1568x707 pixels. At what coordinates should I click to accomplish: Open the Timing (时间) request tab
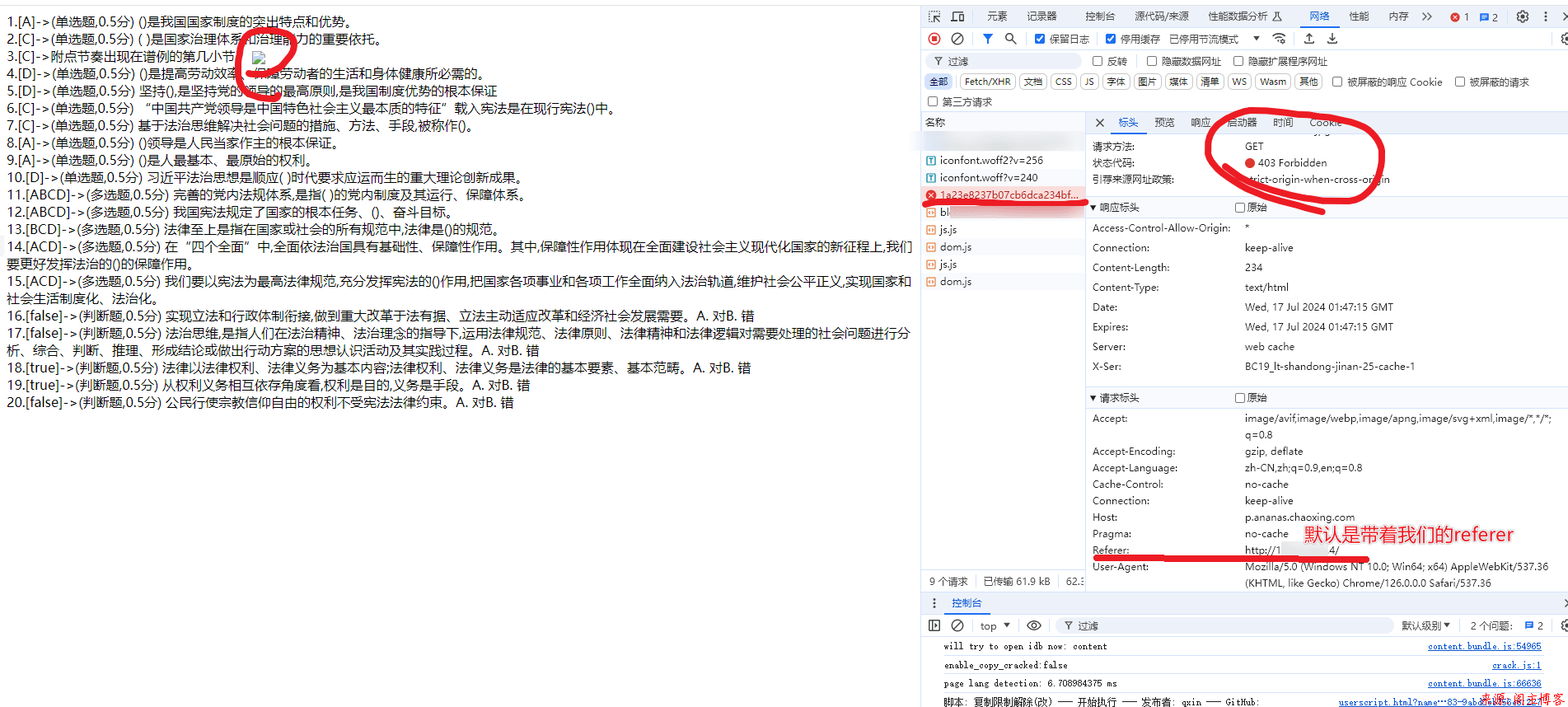pos(1283,123)
